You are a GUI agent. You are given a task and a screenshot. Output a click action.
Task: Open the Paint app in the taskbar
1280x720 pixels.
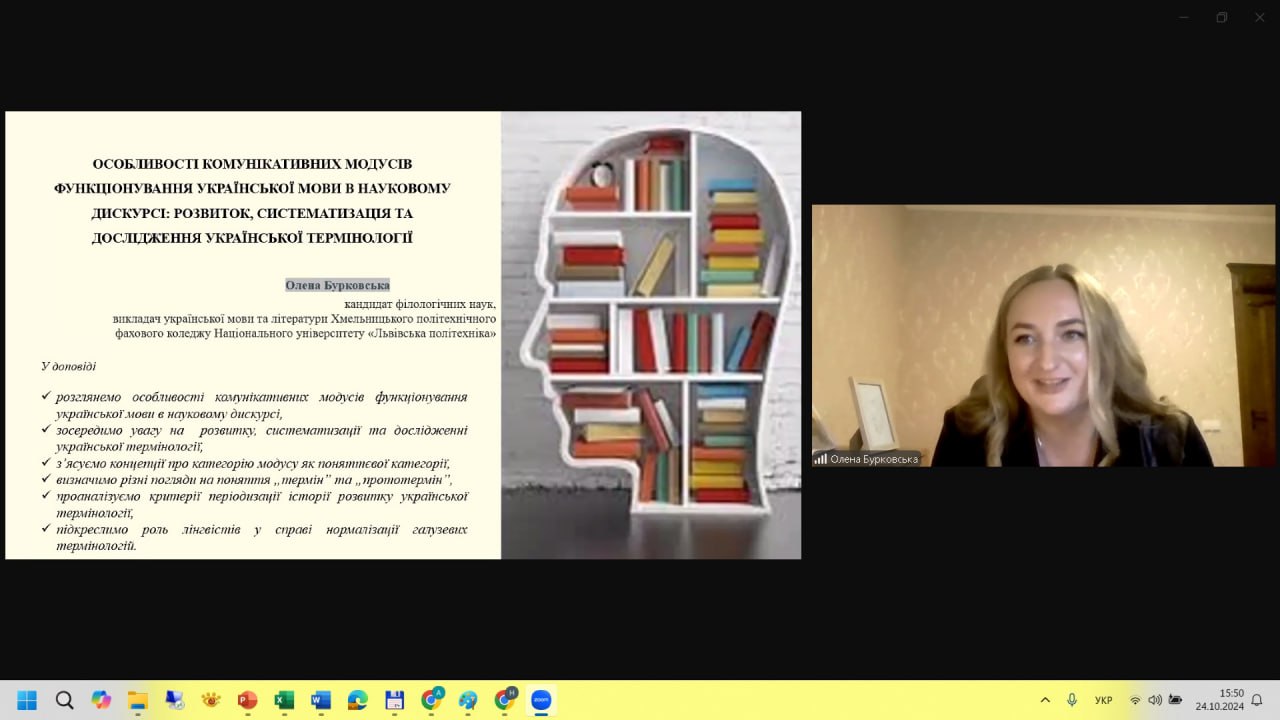pos(467,700)
